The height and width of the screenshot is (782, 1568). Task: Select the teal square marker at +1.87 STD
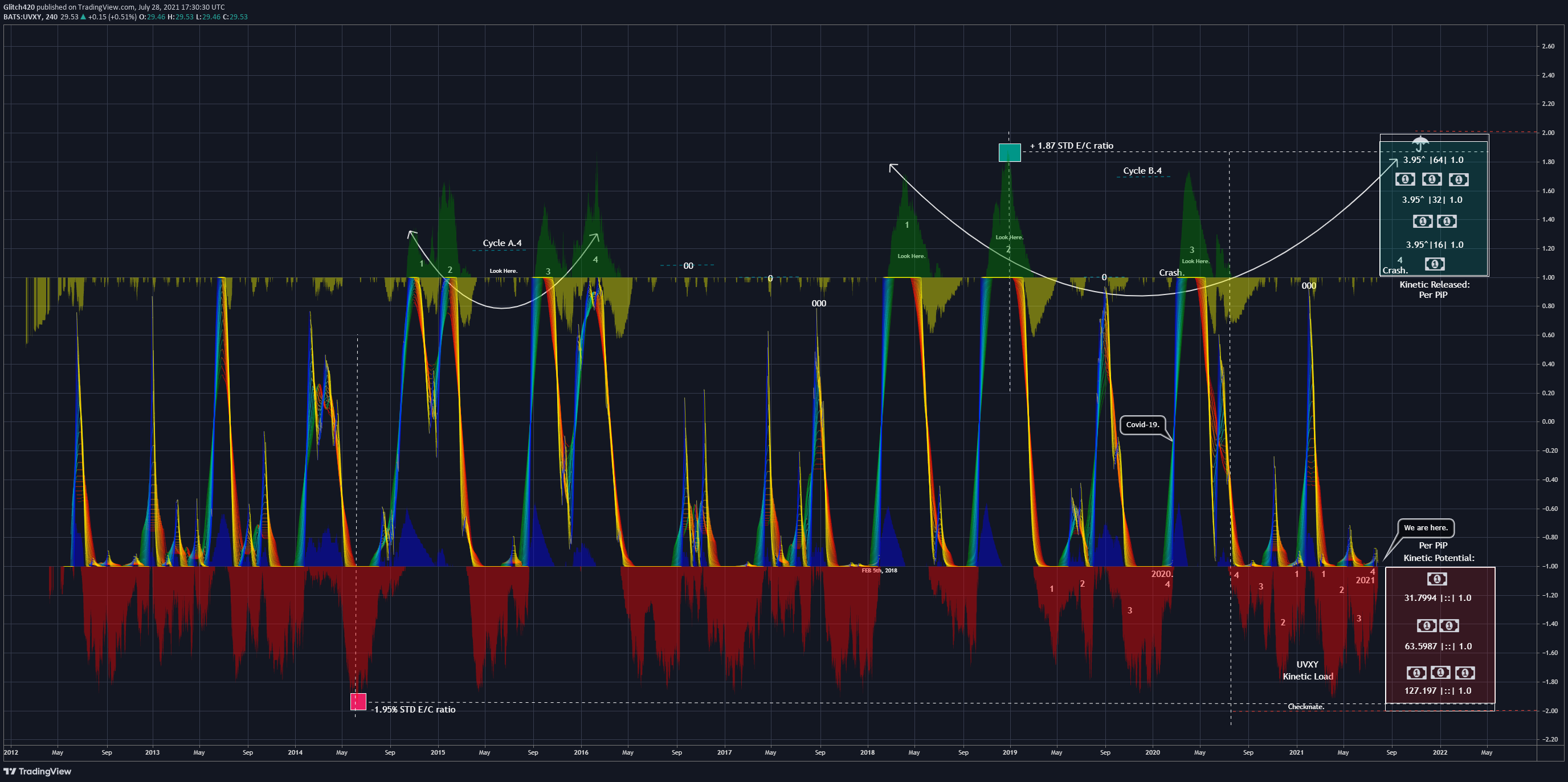(x=1010, y=153)
